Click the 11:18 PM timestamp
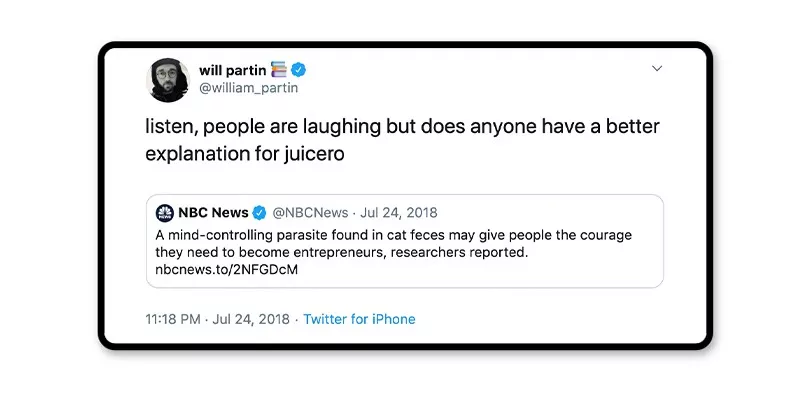The width and height of the screenshot is (800, 400). tap(173, 319)
